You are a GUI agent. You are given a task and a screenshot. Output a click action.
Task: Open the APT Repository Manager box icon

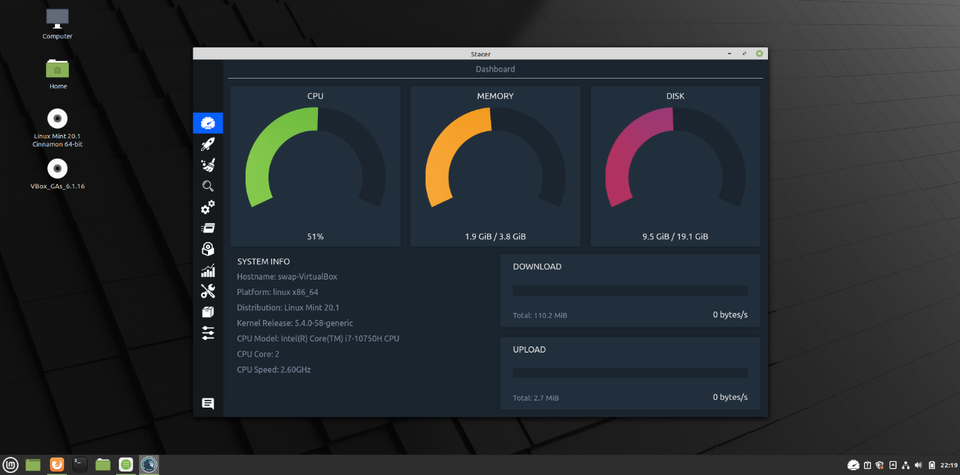click(208, 312)
